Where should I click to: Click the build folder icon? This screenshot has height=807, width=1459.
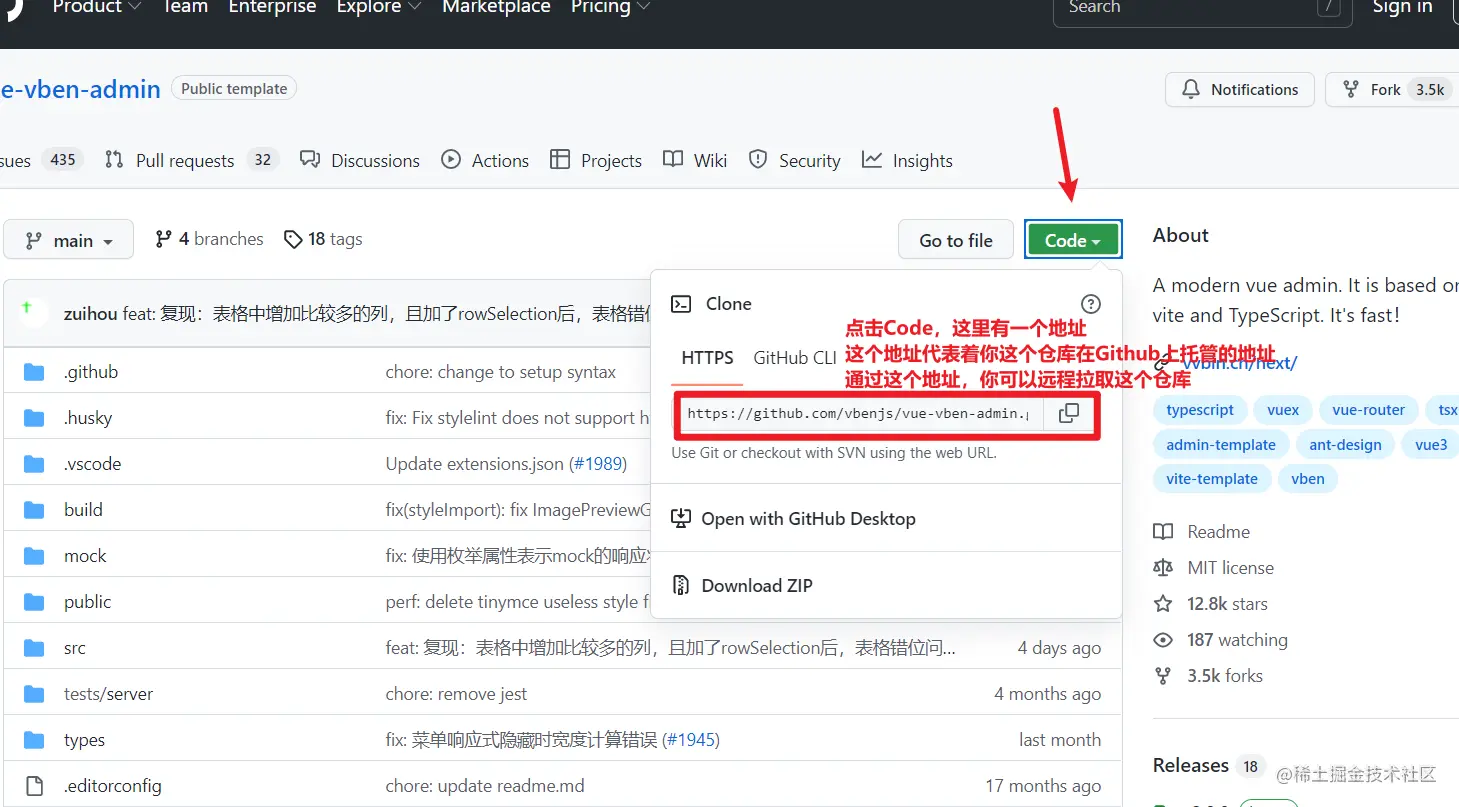(x=35, y=510)
